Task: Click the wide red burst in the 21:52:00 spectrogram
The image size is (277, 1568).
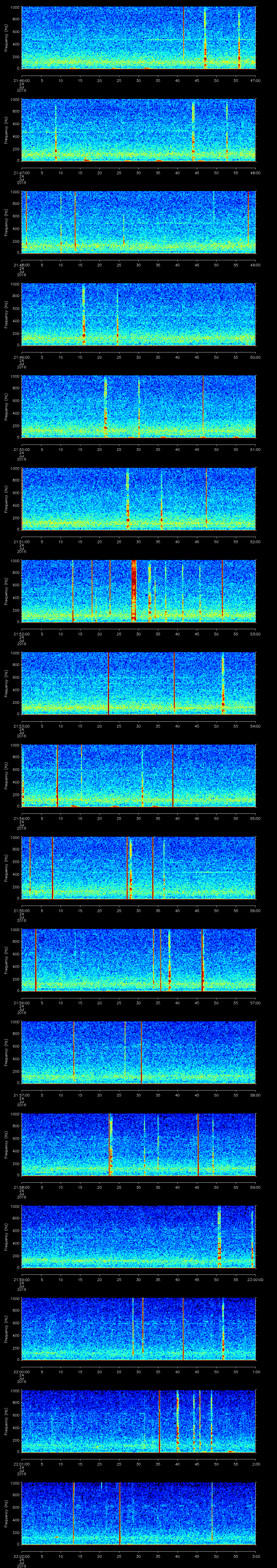Action: click(134, 591)
